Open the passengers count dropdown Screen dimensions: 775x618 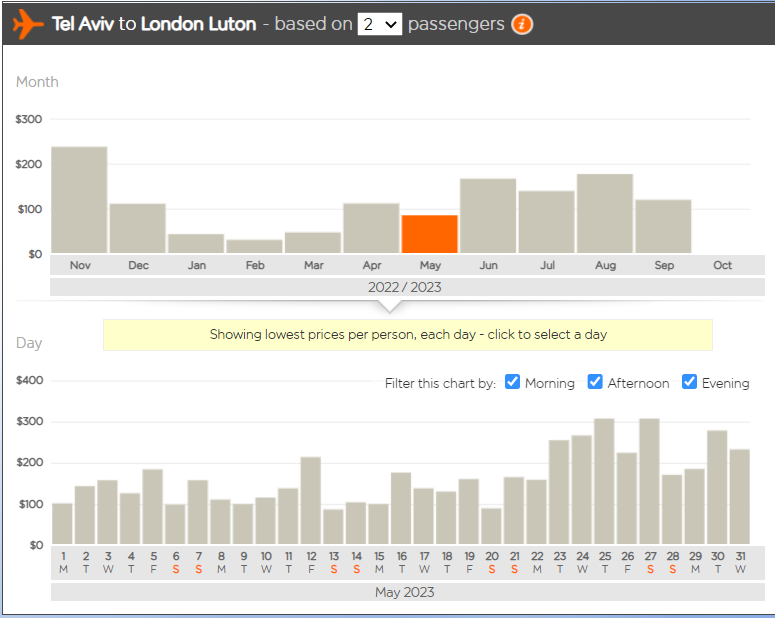[x=380, y=24]
